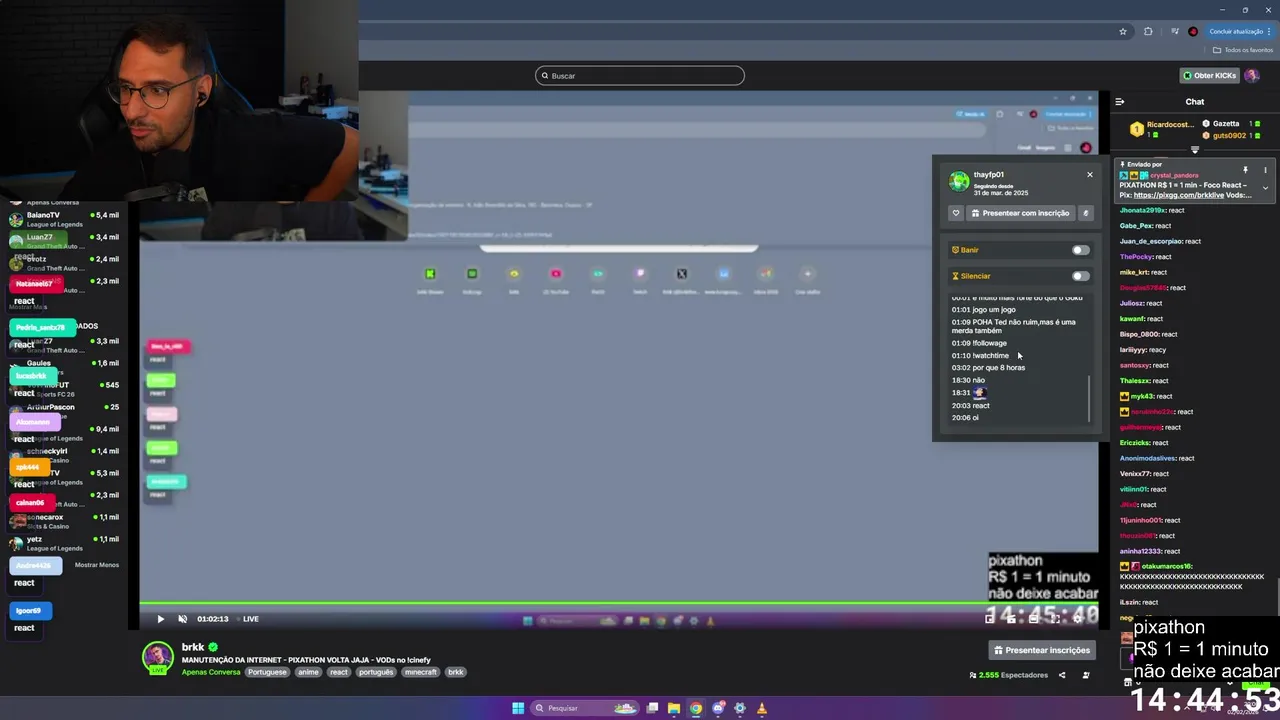Click Thaleszx username in chat
Image resolution: width=1280 pixels, height=720 pixels.
pyautogui.click(x=1135, y=381)
